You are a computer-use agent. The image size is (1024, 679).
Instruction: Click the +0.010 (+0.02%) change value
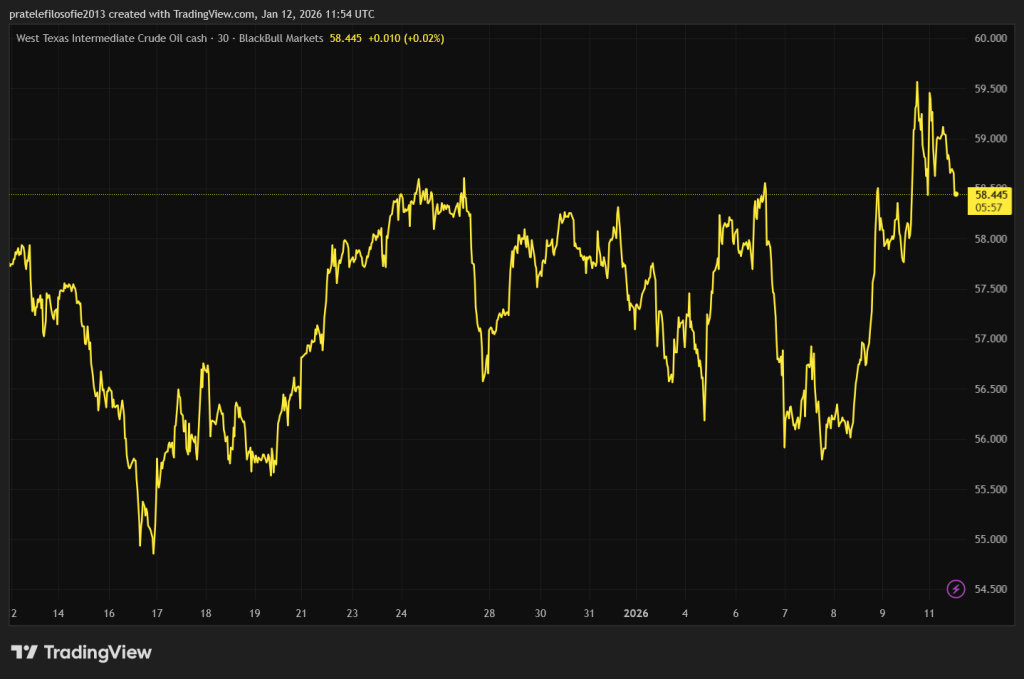[x=406, y=38]
